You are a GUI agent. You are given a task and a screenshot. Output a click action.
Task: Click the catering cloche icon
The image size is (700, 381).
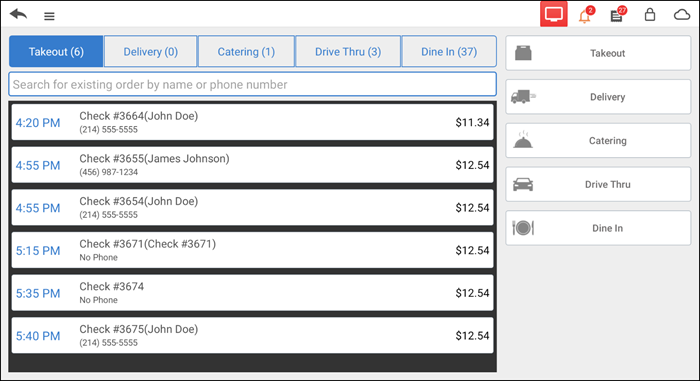pyautogui.click(x=523, y=140)
